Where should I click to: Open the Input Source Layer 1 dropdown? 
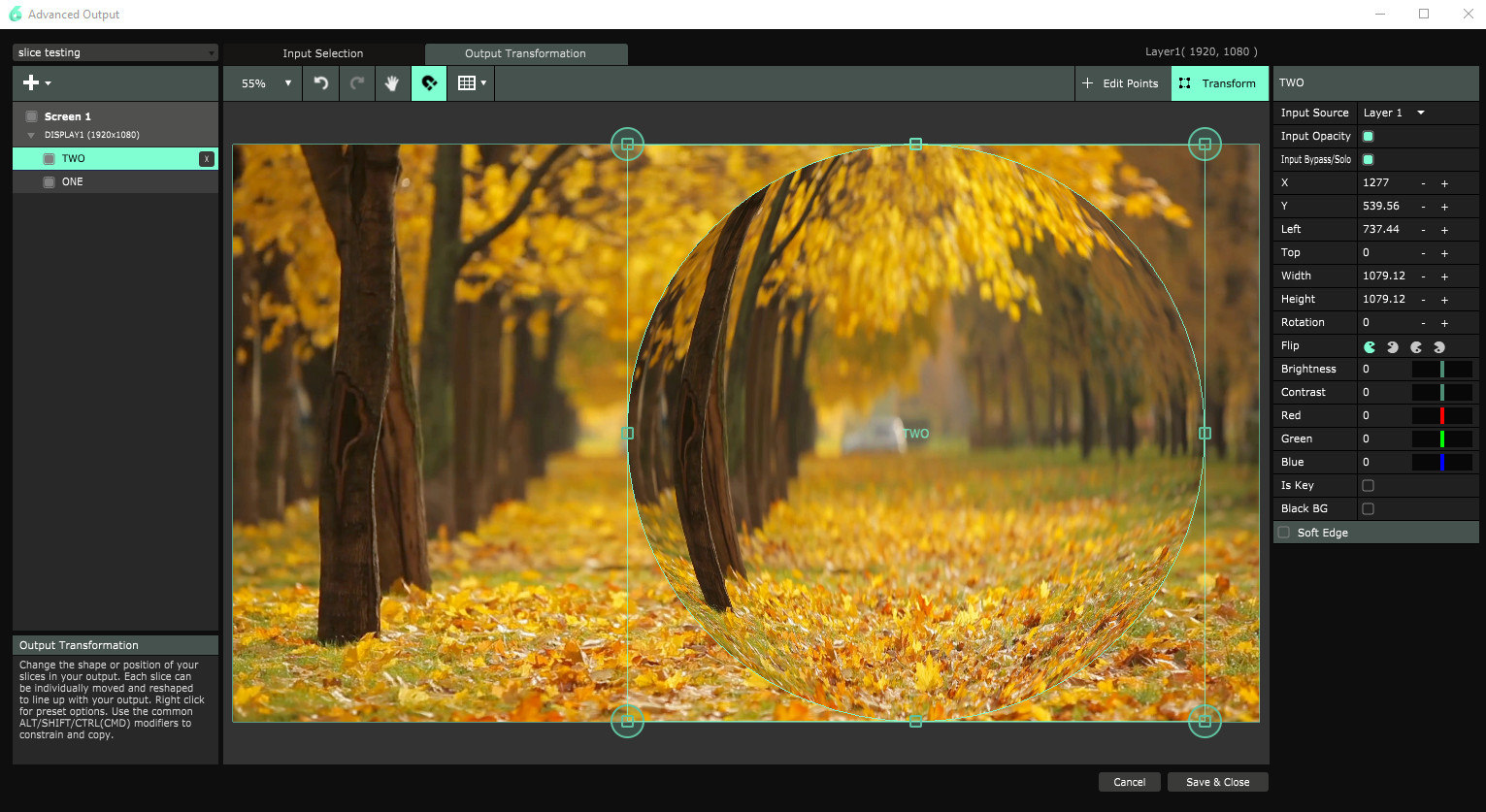(x=1394, y=113)
